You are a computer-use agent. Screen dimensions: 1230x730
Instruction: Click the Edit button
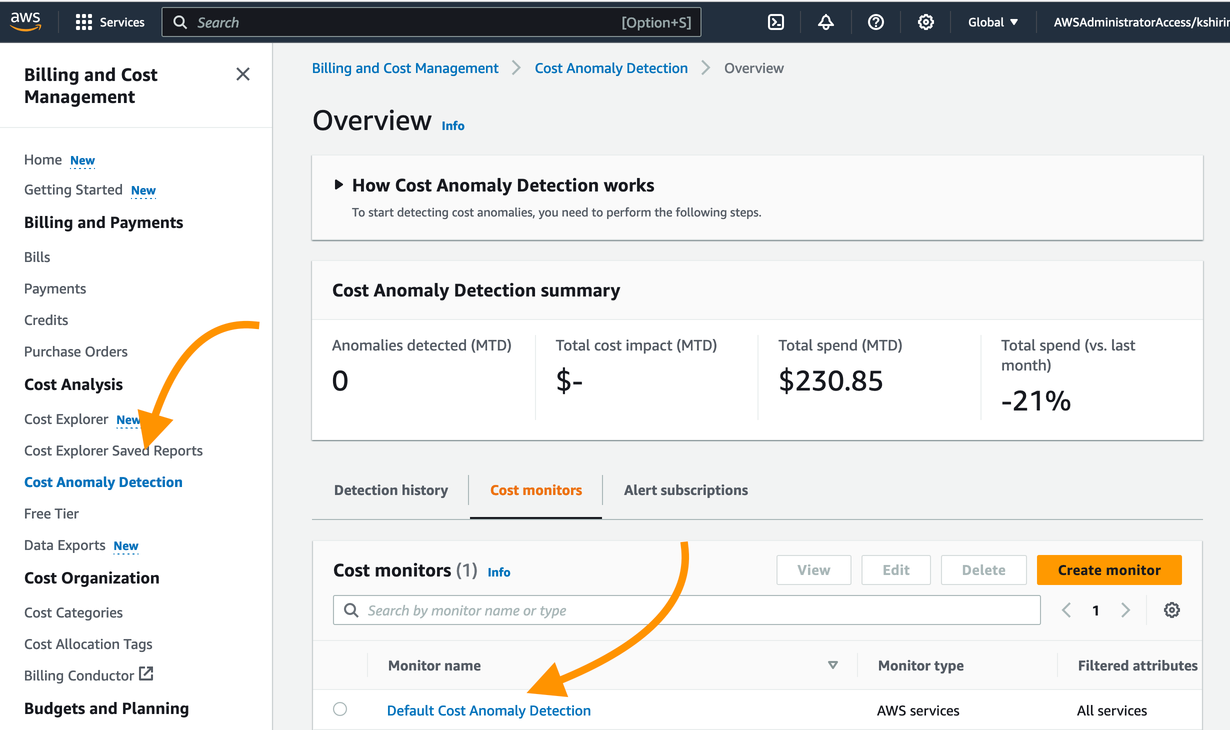click(x=896, y=570)
